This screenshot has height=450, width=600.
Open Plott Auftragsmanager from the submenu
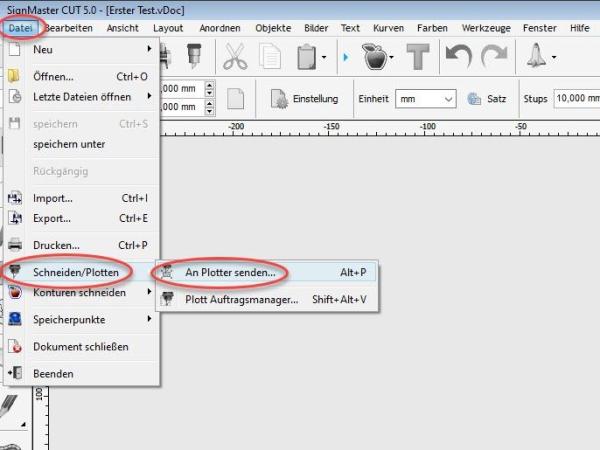point(242,299)
